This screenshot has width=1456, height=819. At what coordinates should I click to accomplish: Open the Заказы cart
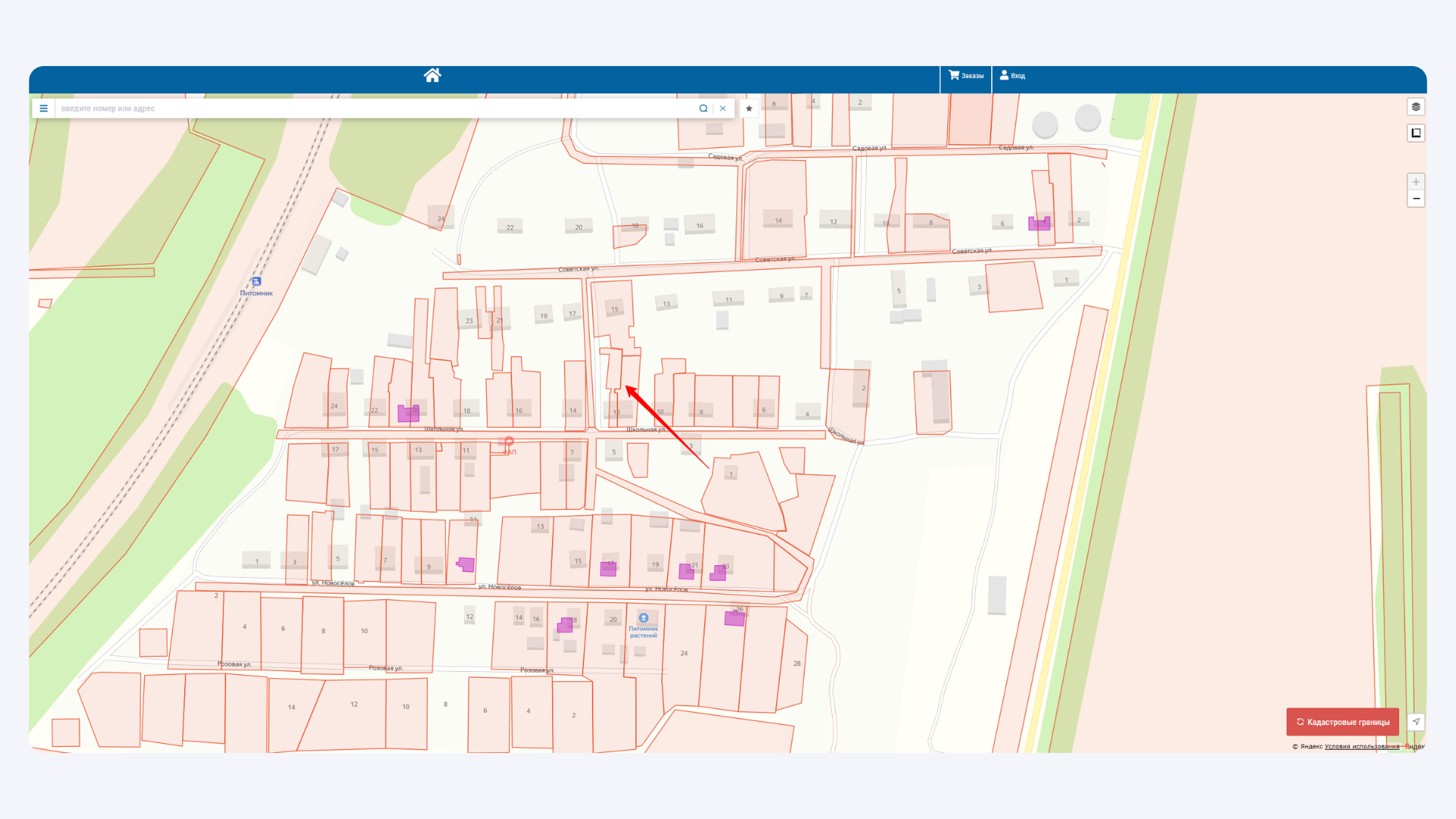(965, 76)
